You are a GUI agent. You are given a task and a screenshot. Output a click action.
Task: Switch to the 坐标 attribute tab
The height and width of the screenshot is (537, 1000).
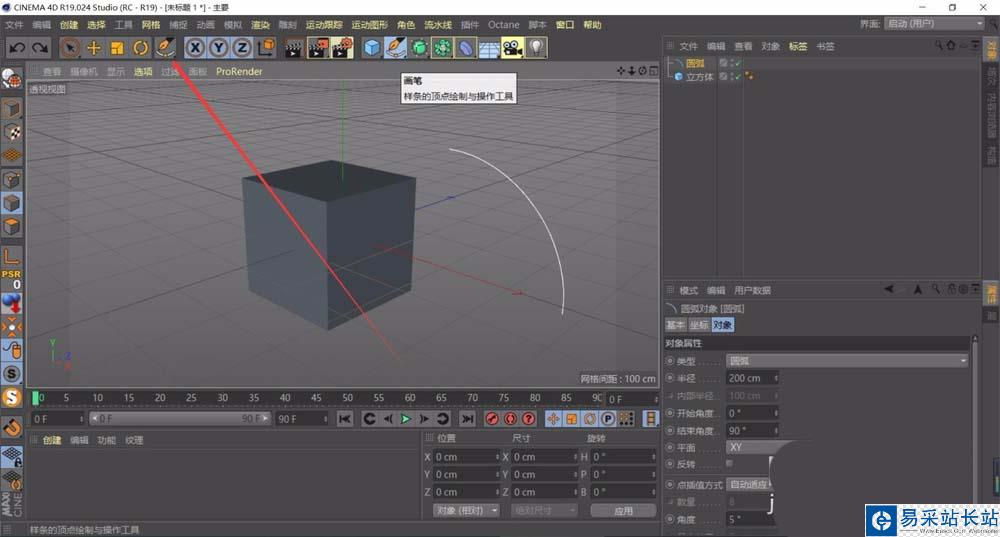699,325
